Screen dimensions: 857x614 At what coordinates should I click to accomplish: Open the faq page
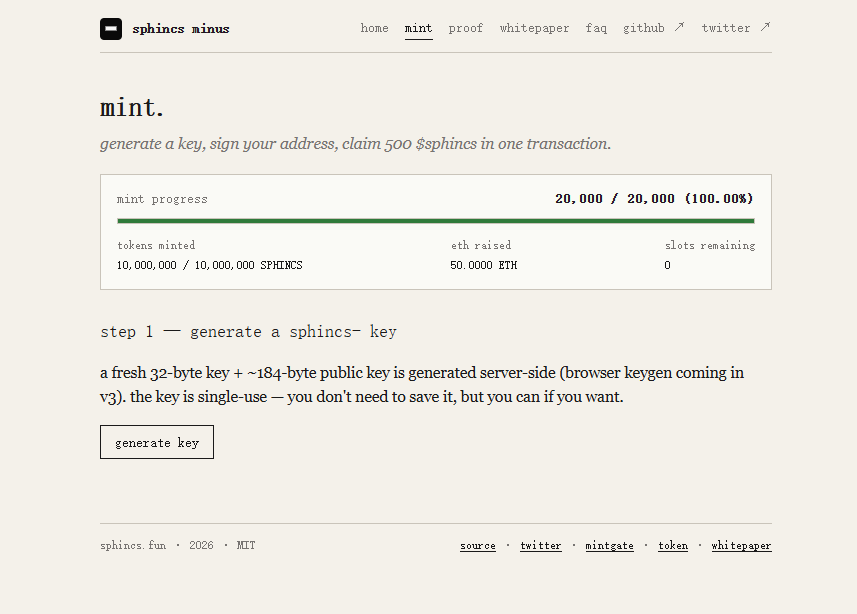[x=596, y=28]
